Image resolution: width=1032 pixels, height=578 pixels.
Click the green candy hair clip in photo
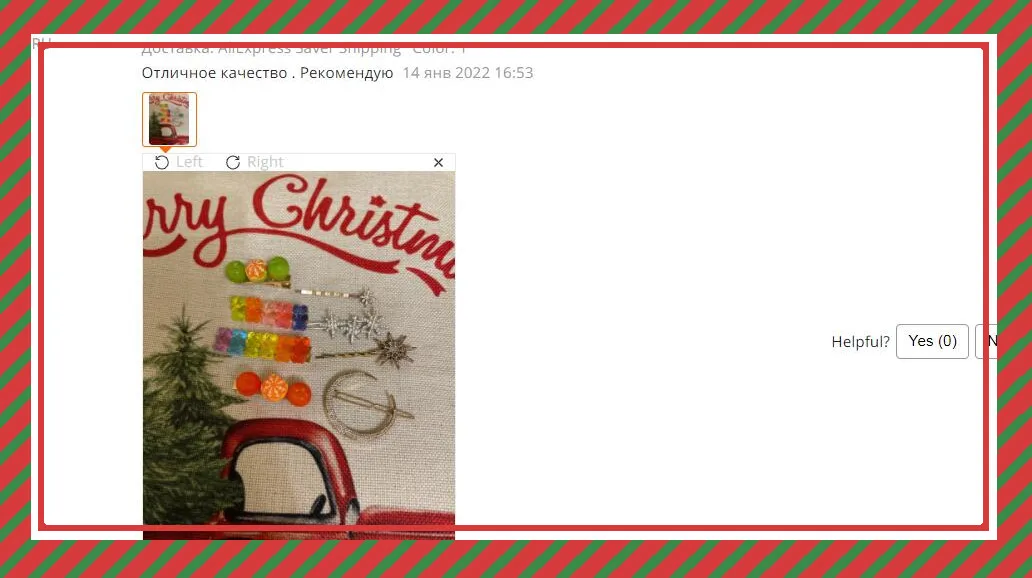point(258,270)
